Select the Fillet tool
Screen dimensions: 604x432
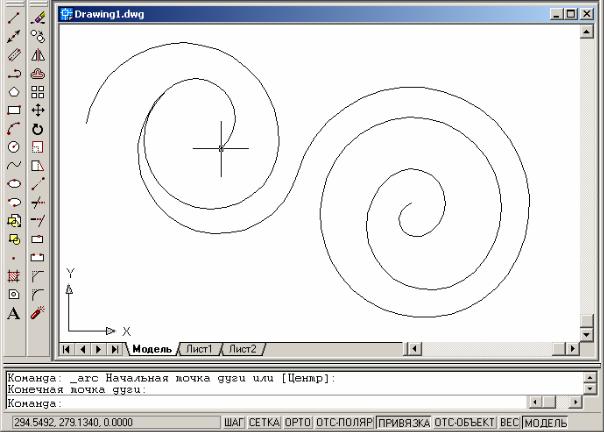click(38, 295)
